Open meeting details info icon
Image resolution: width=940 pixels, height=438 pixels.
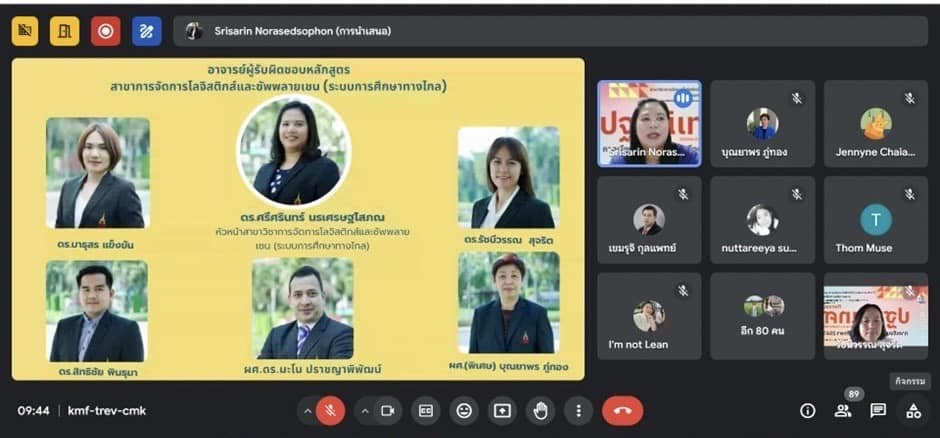[x=808, y=410]
